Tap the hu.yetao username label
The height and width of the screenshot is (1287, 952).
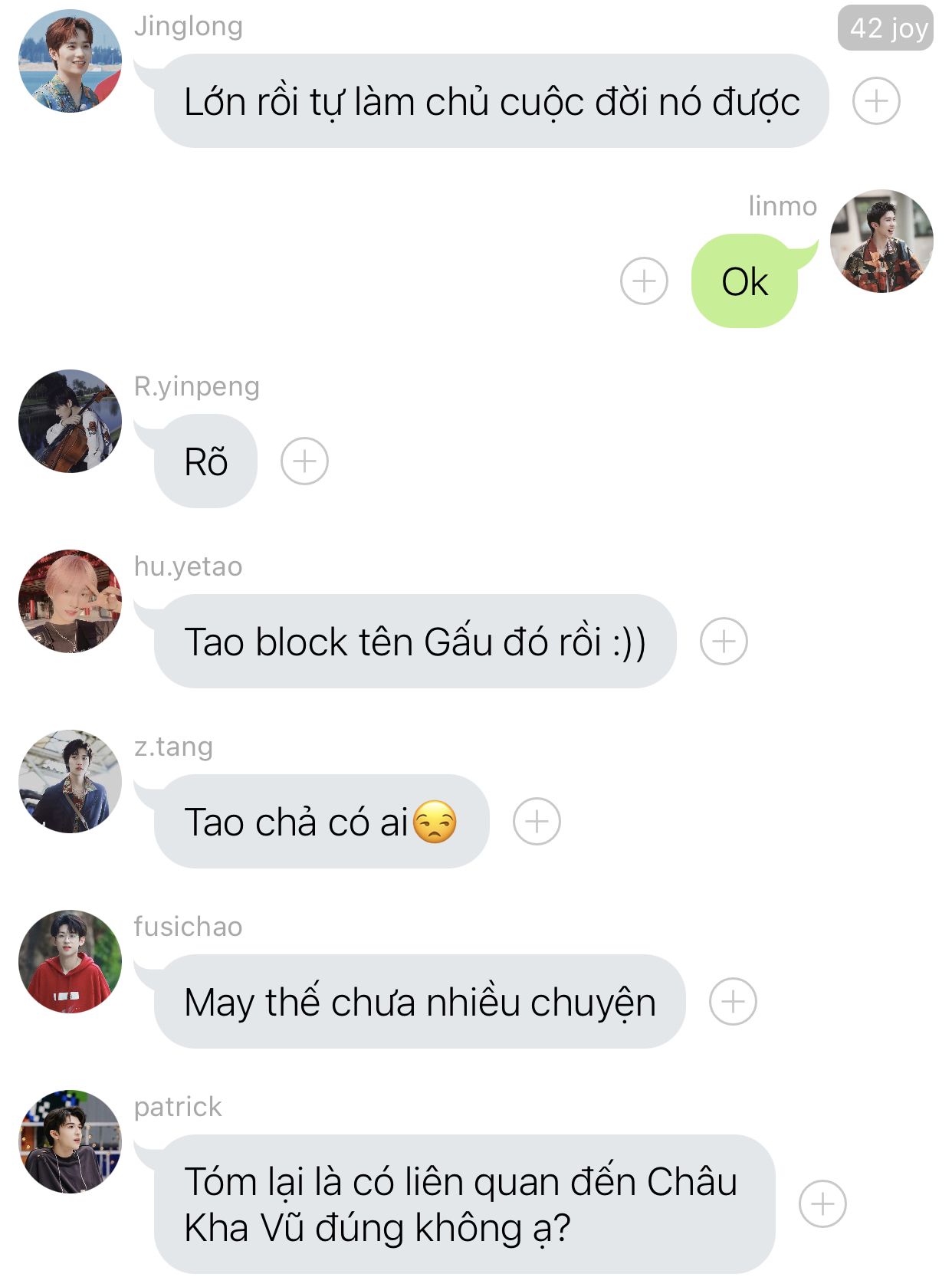(189, 566)
